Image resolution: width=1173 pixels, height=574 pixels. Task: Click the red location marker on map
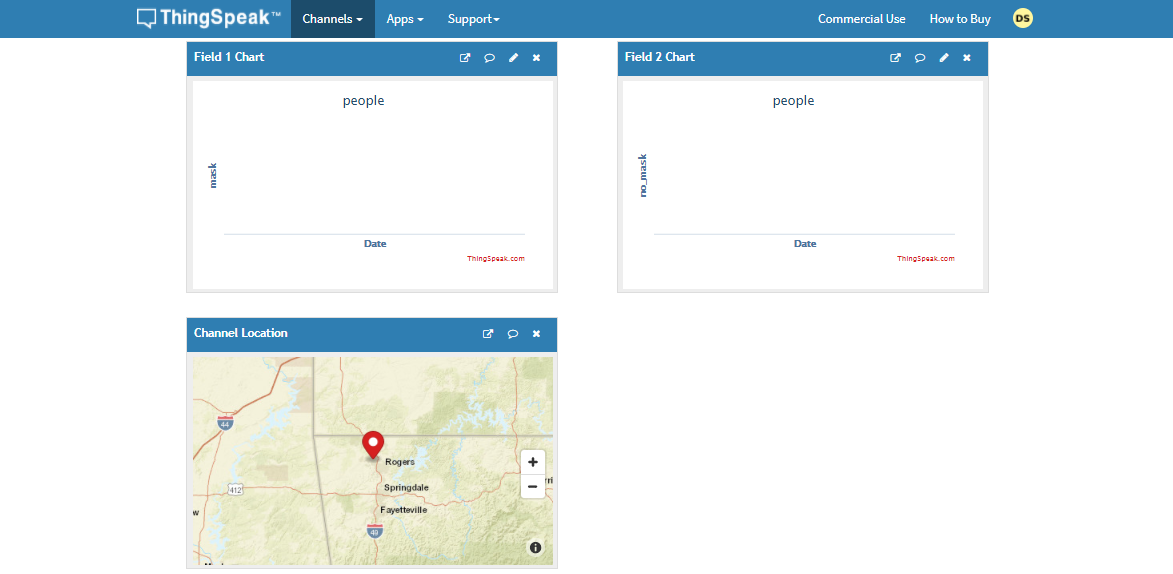point(373,444)
